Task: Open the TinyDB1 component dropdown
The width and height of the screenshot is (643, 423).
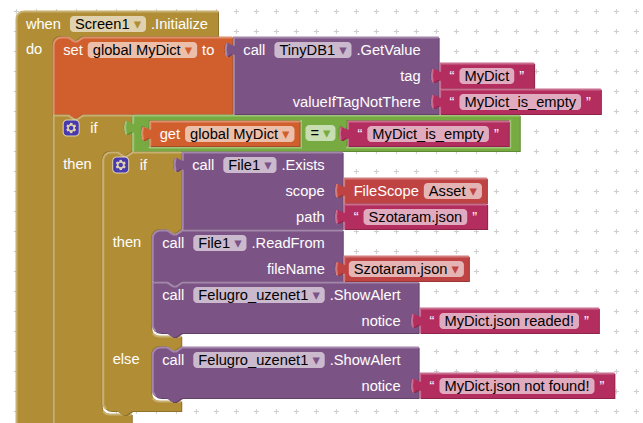Action: coord(313,50)
